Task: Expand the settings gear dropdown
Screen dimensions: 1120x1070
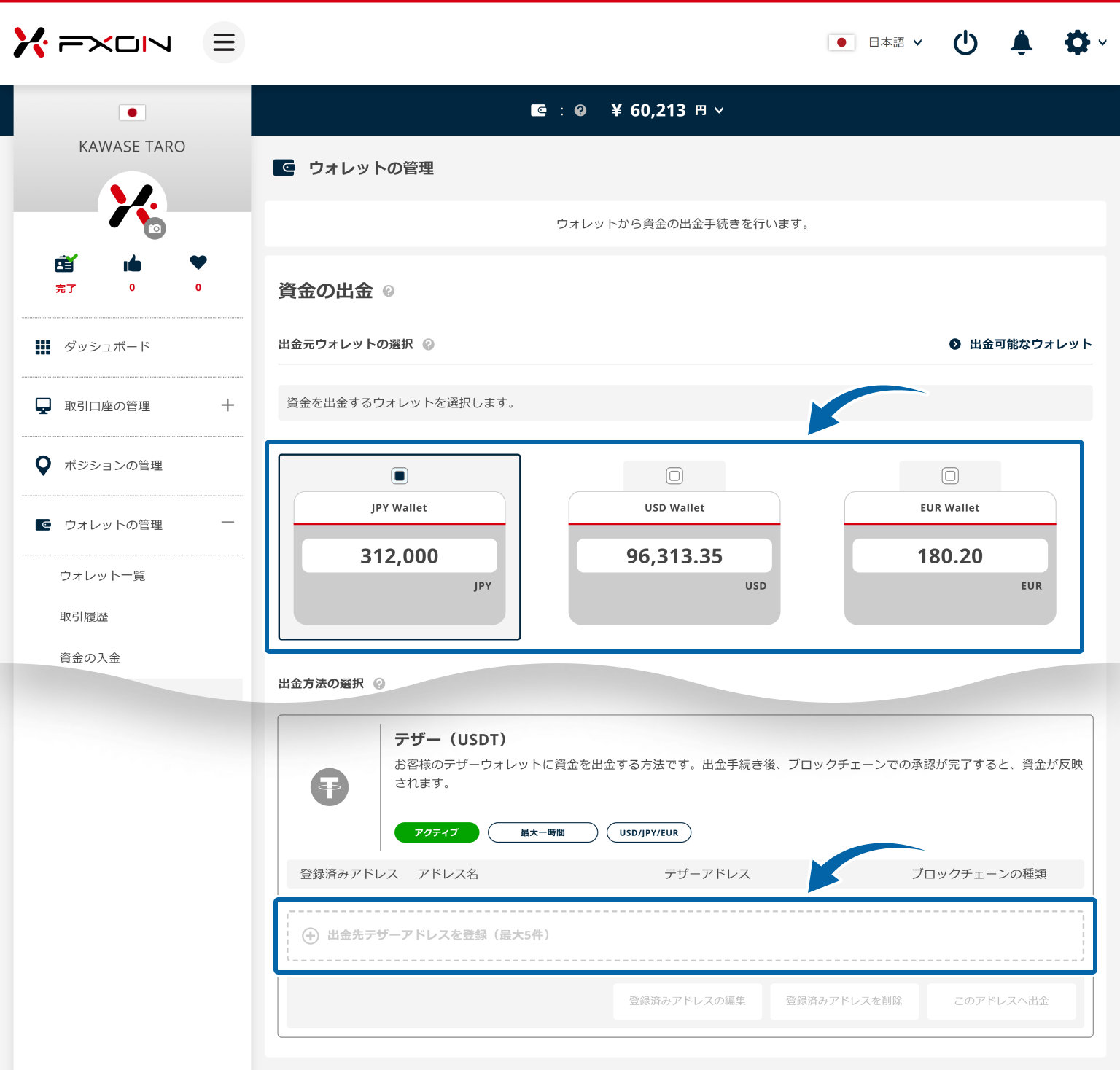Action: (x=1085, y=43)
